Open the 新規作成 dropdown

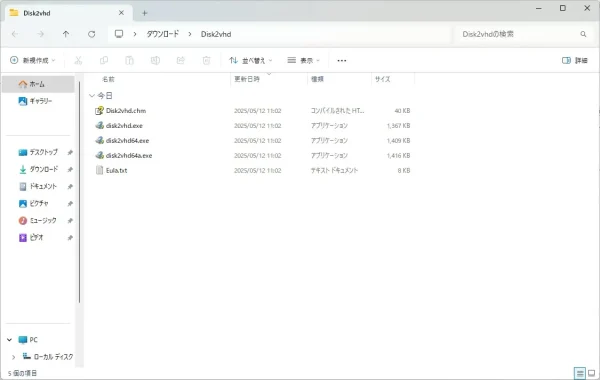[33, 60]
